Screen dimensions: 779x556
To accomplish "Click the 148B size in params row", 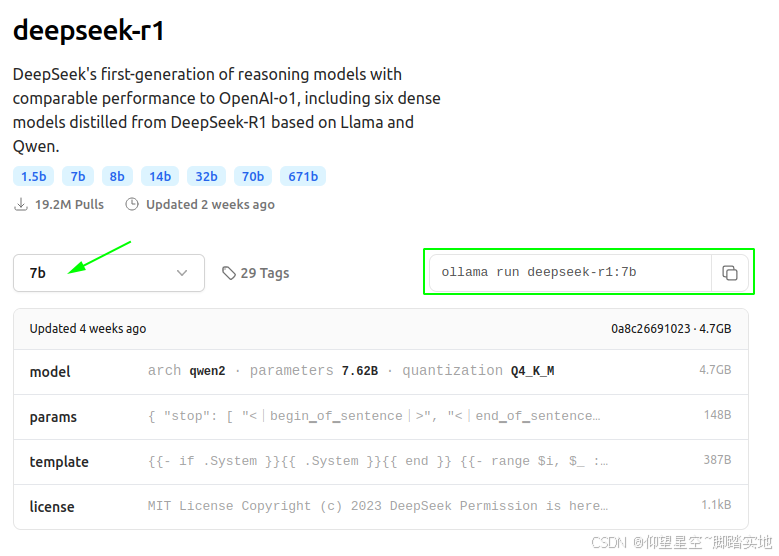I will pyautogui.click(x=717, y=415).
